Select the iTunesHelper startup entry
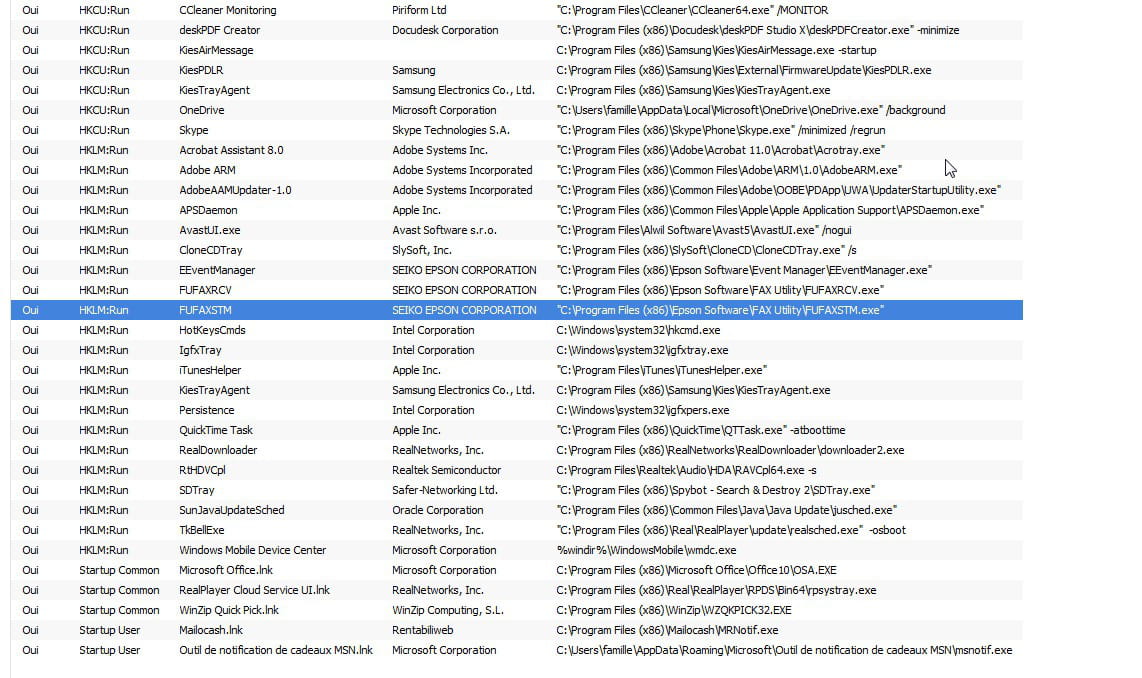Image resolution: width=1142 pixels, height=678 pixels. click(x=210, y=370)
